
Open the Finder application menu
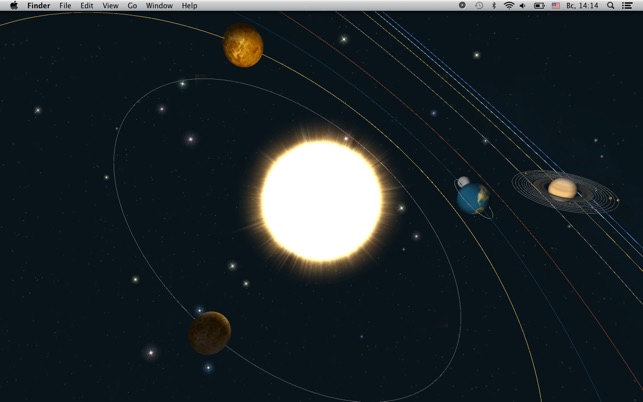click(38, 6)
